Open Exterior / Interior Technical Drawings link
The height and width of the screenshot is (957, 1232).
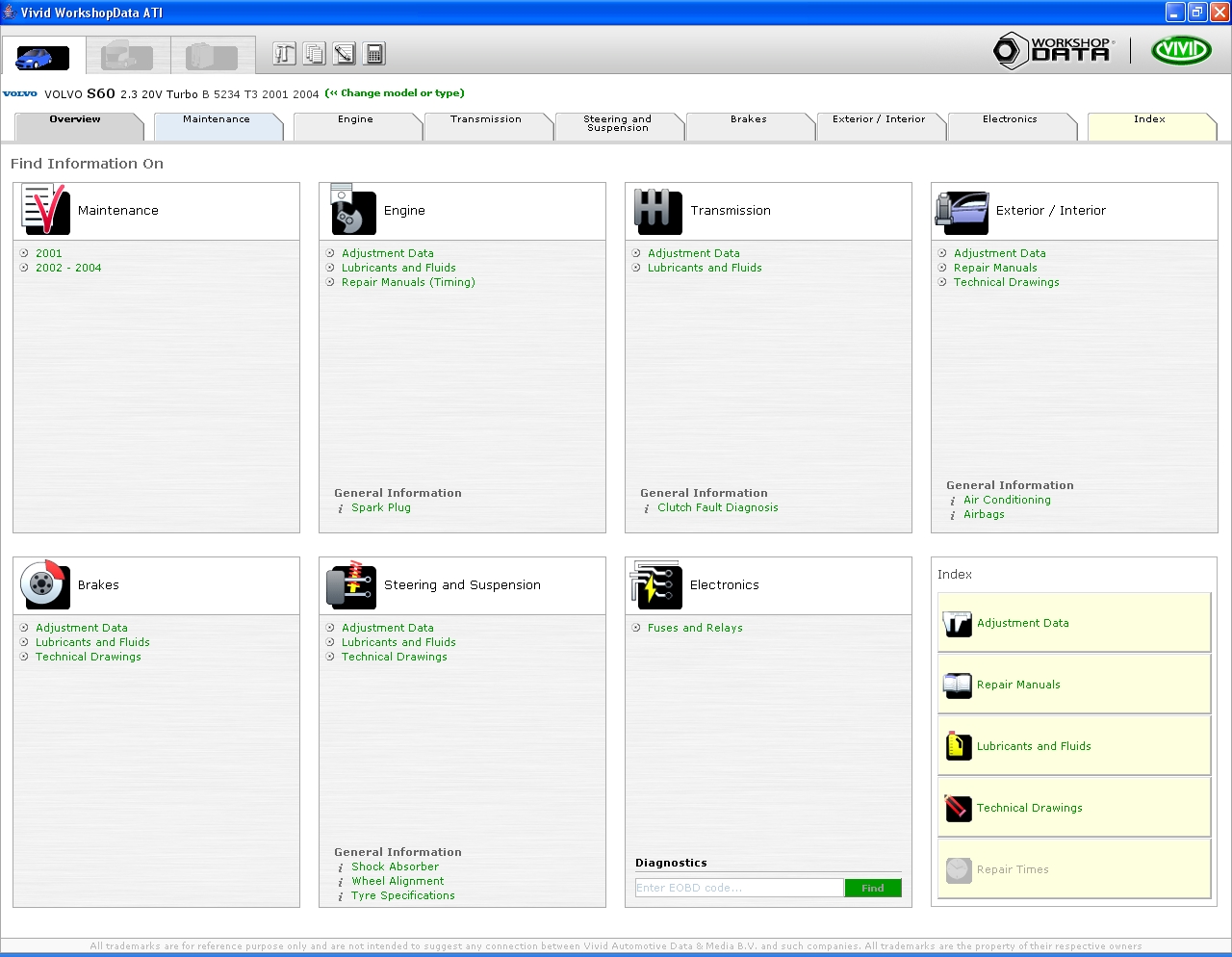pyautogui.click(x=1007, y=282)
